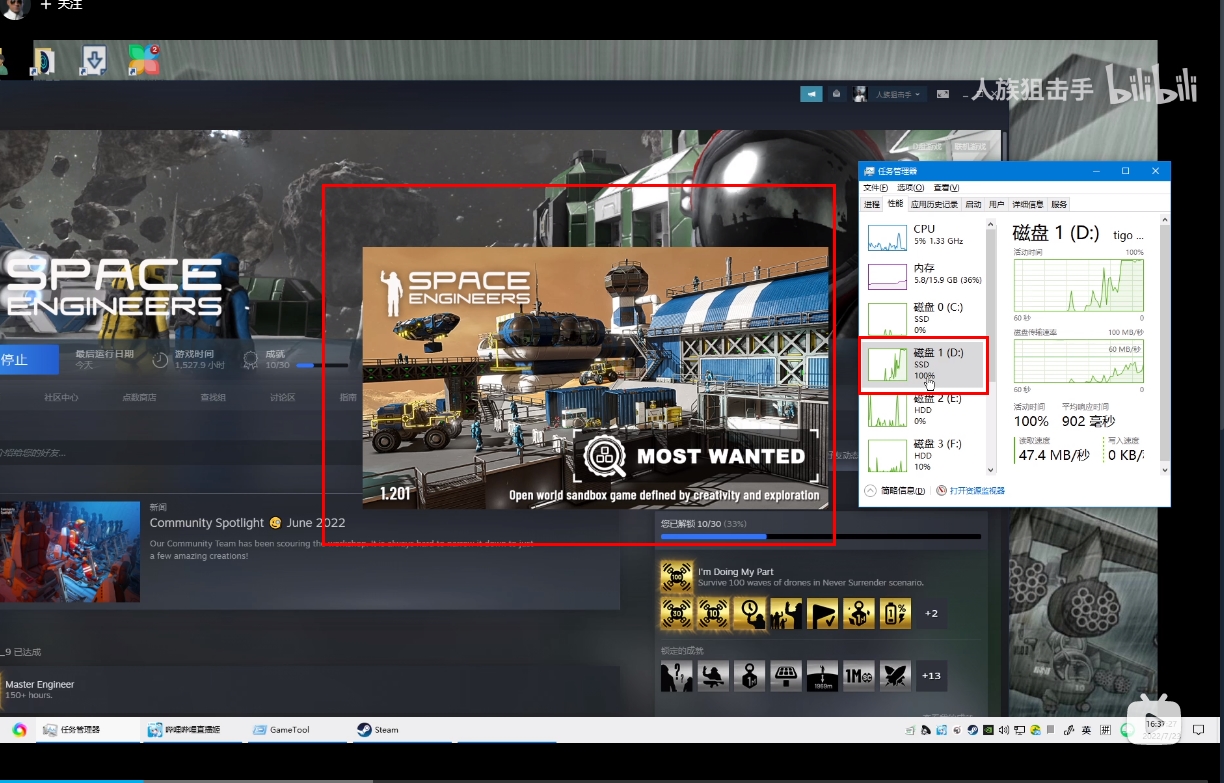Switch to the 应用历史记录 tab in Task Manager

(935, 204)
